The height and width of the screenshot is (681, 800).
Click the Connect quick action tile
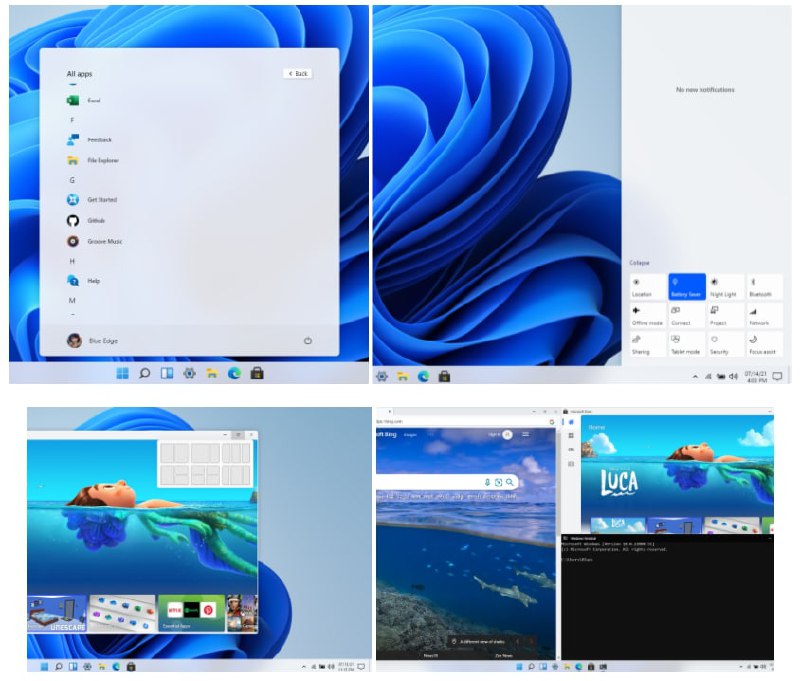coord(687,316)
